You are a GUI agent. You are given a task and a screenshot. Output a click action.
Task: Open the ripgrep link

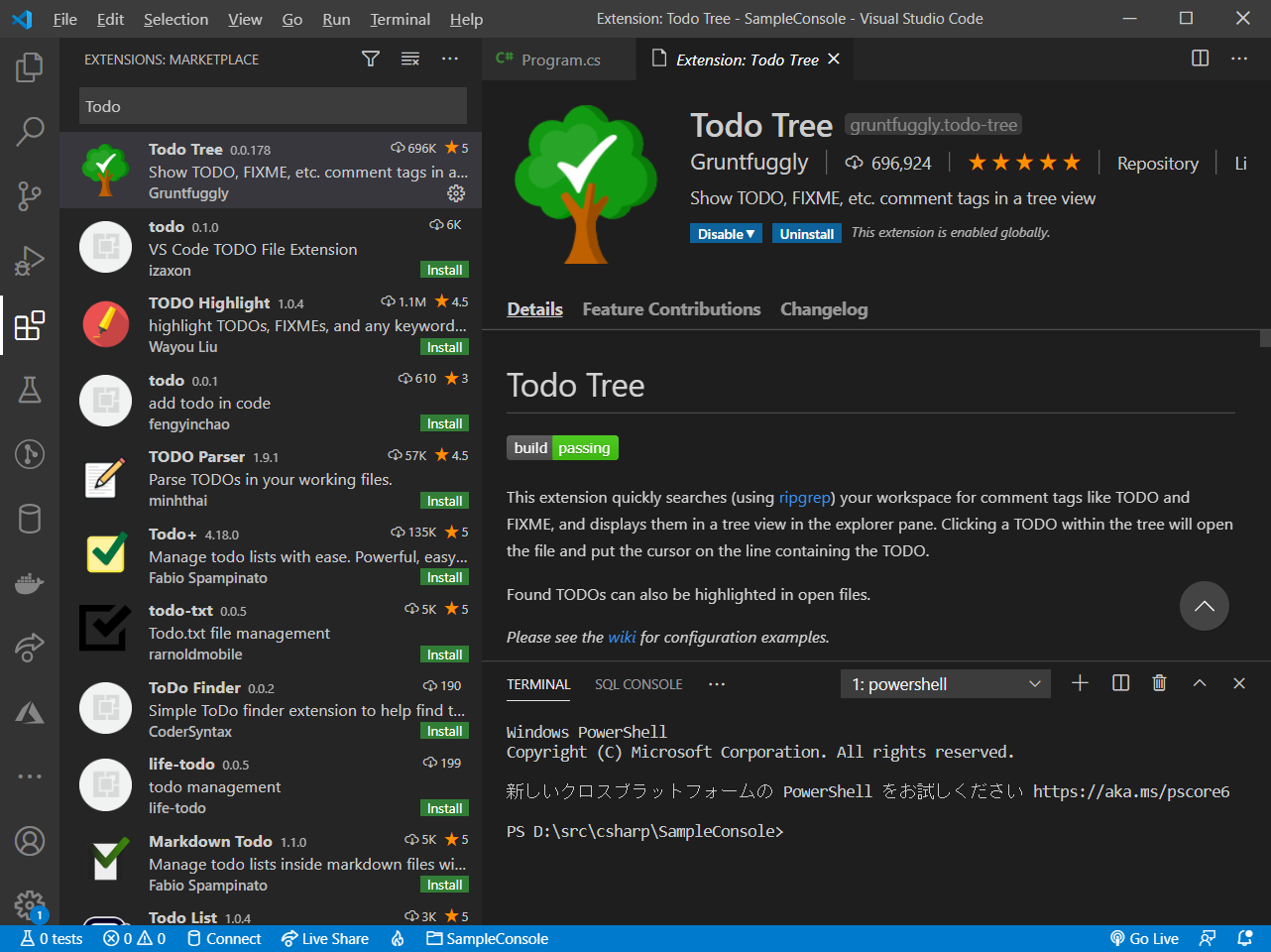click(x=805, y=497)
